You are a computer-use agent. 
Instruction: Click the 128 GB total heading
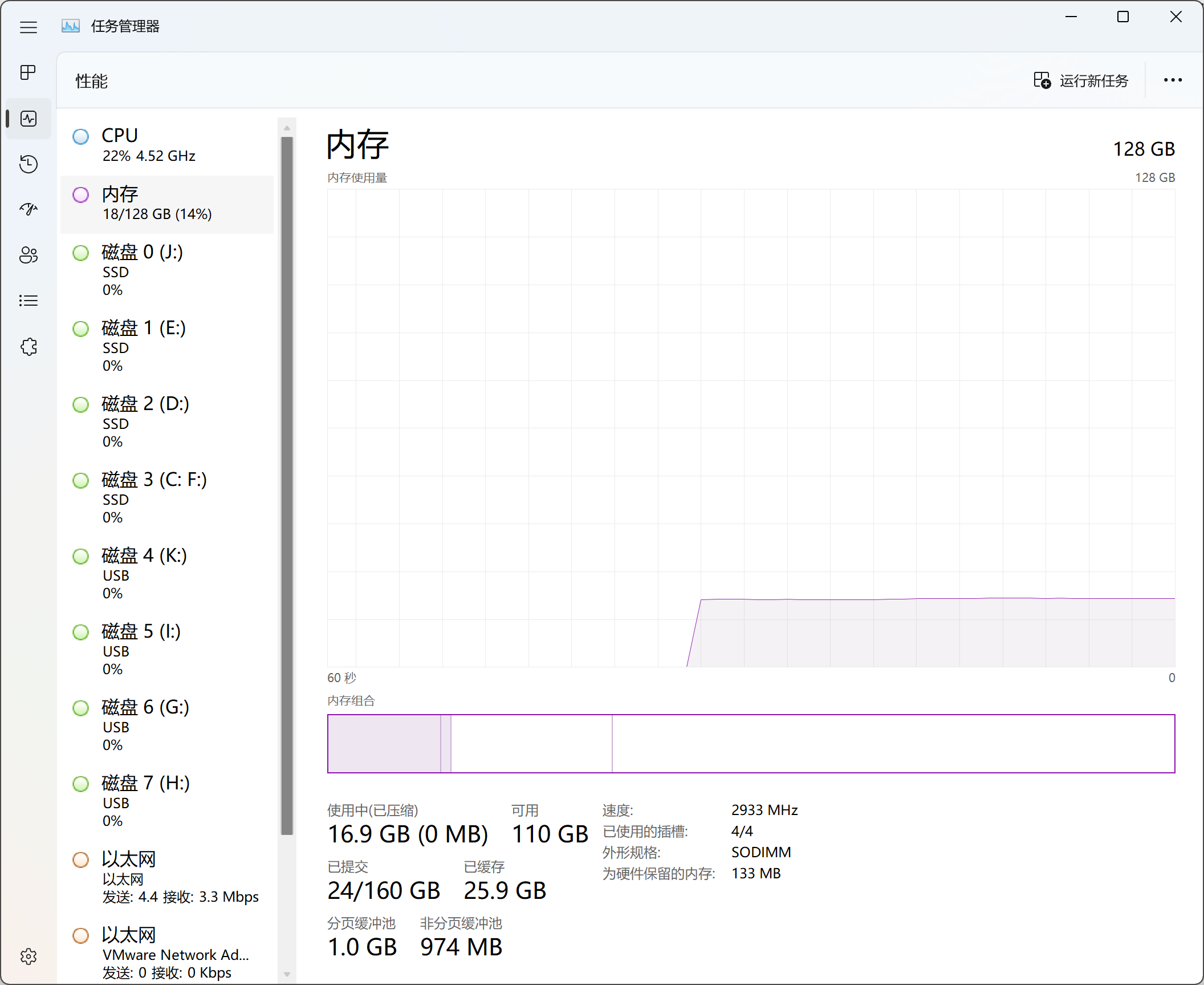(x=1144, y=149)
